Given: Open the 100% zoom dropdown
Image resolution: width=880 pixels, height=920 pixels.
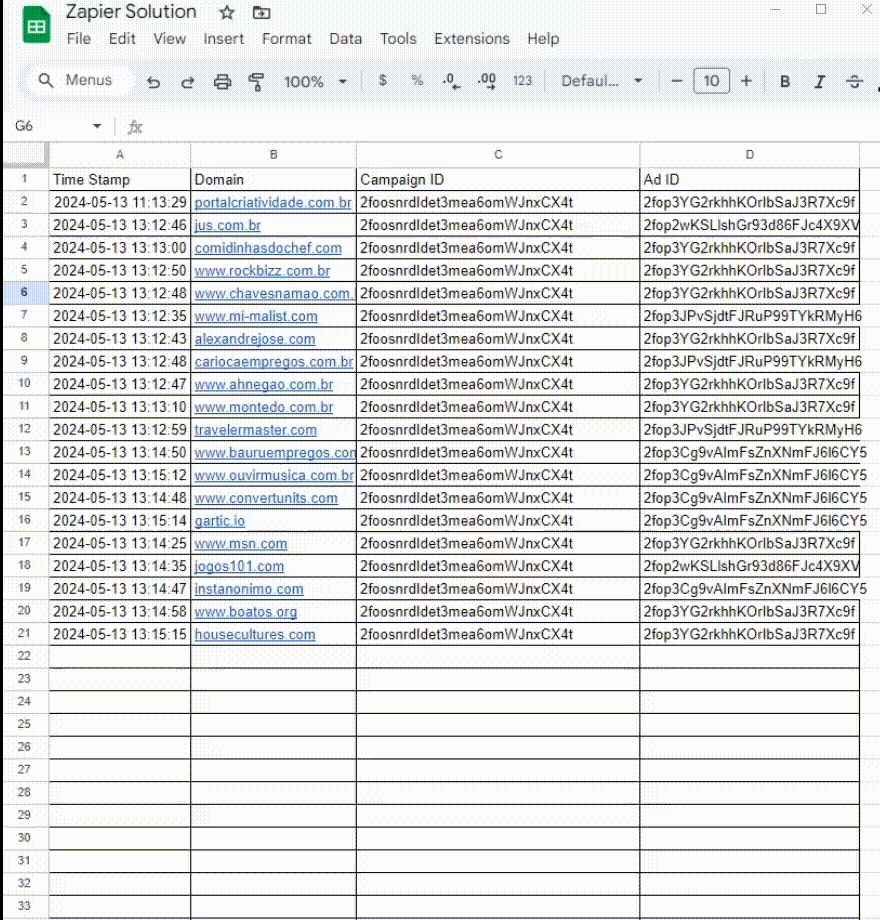Looking at the screenshot, I should 315,82.
